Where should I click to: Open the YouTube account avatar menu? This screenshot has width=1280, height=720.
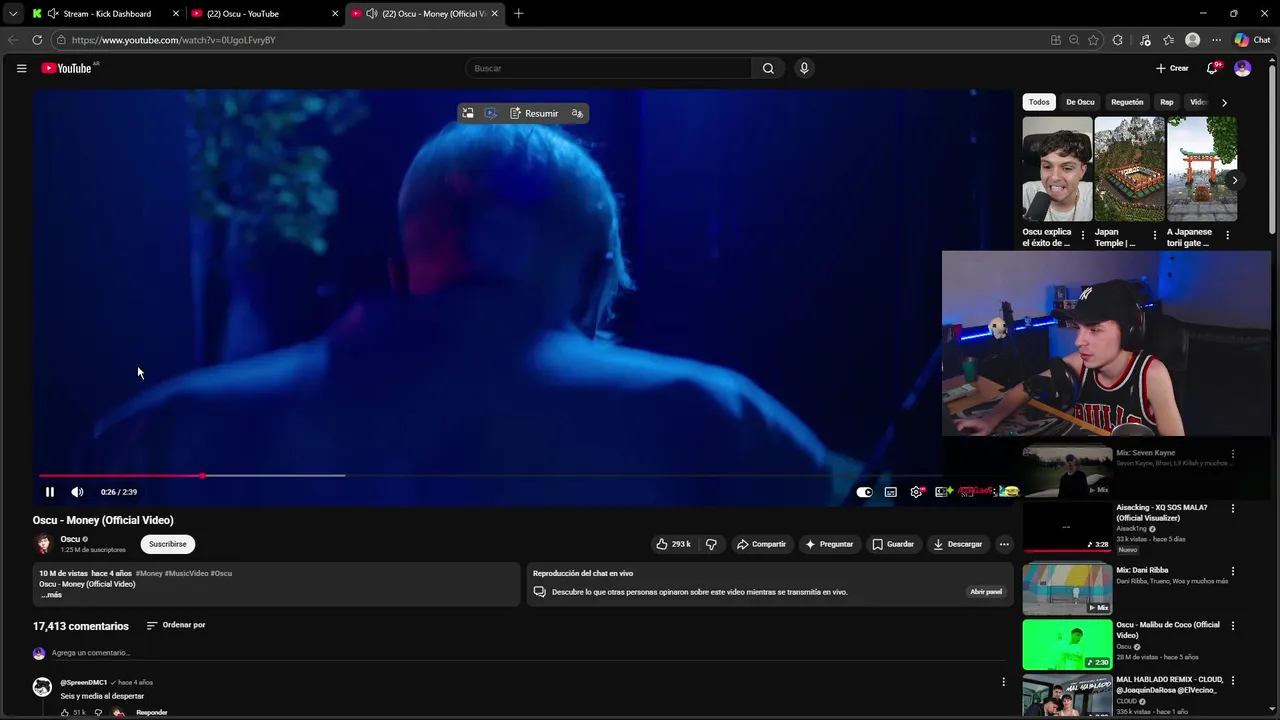(x=1242, y=68)
